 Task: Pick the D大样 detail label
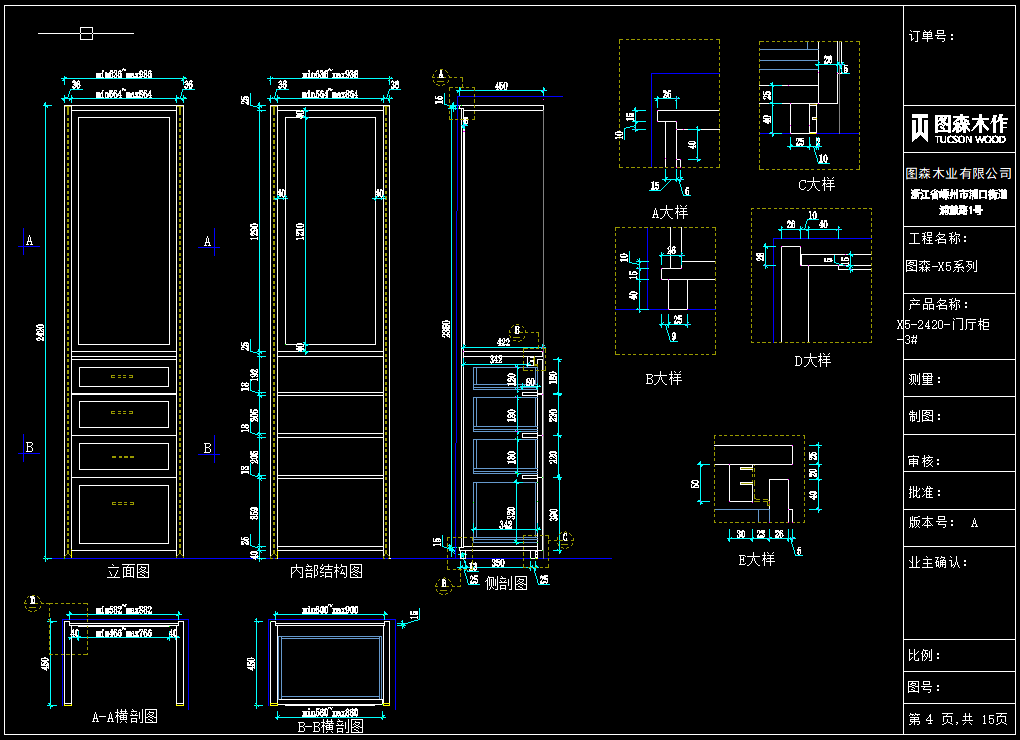coord(812,360)
